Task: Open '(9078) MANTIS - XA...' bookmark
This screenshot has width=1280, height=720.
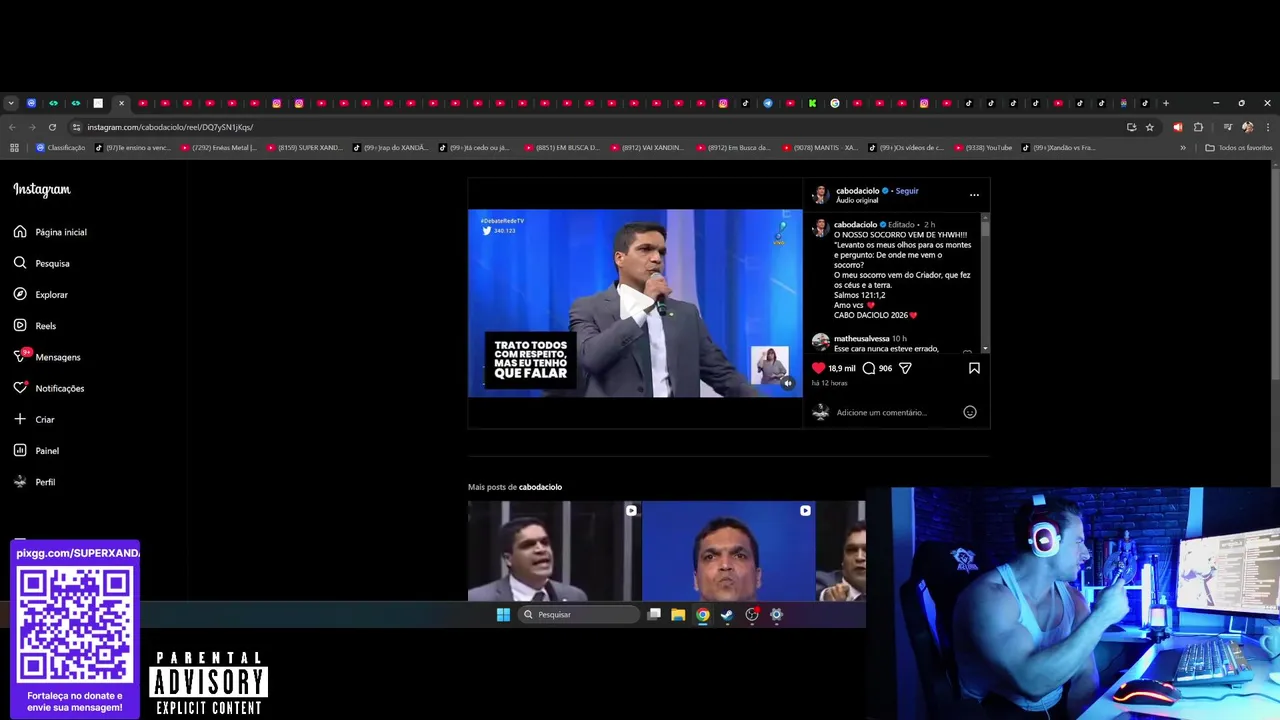Action: [x=820, y=148]
